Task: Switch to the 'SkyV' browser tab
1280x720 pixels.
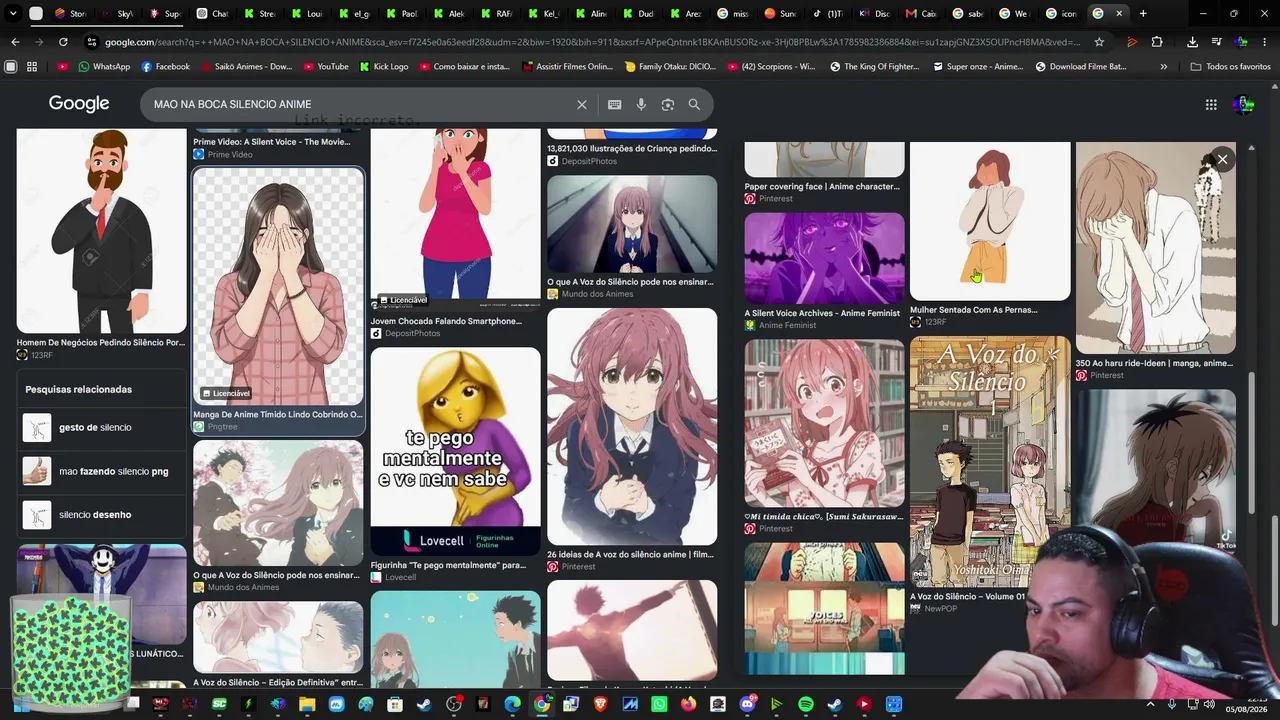Action: (117, 14)
